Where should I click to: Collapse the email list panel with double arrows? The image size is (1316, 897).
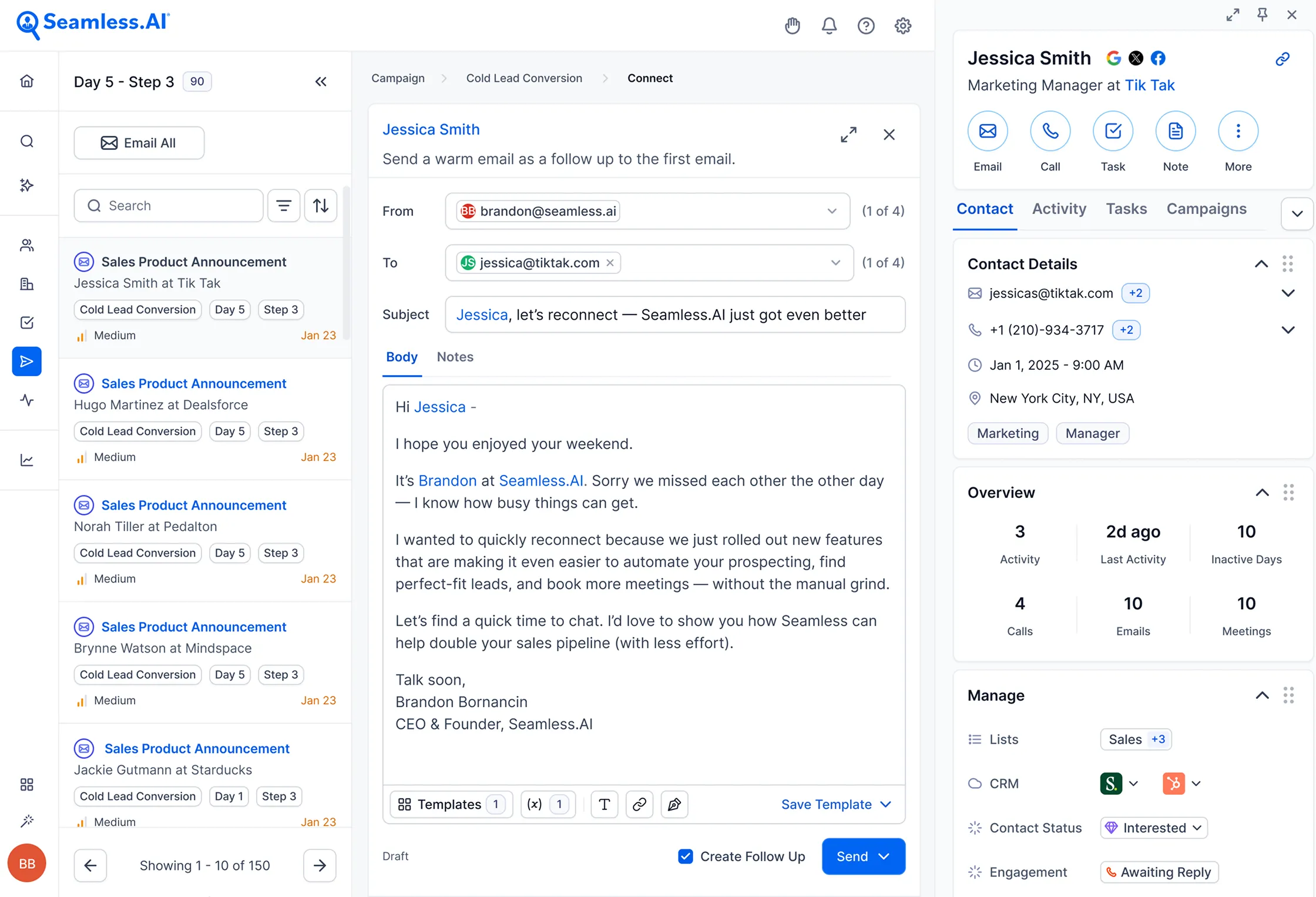click(x=321, y=82)
